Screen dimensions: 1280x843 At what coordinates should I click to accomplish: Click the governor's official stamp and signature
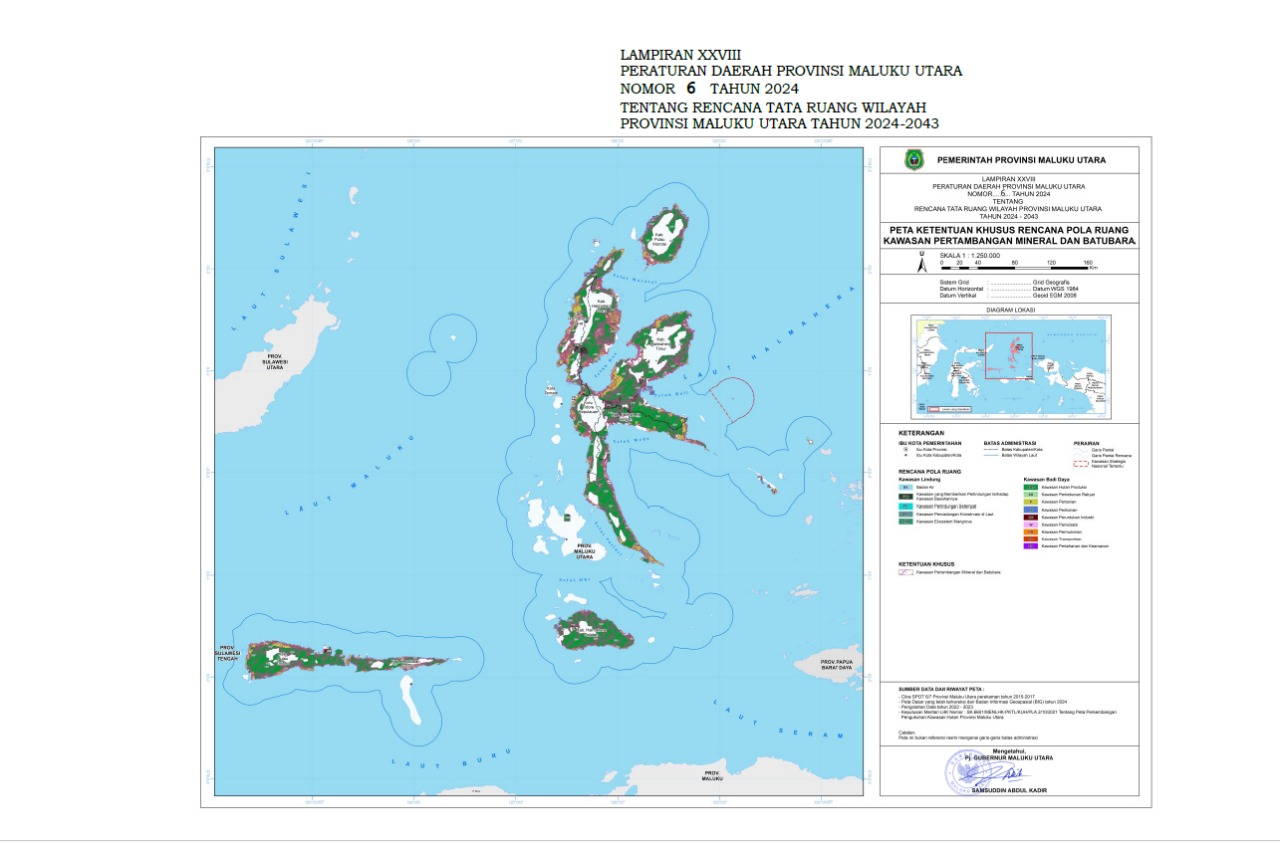coord(988,772)
